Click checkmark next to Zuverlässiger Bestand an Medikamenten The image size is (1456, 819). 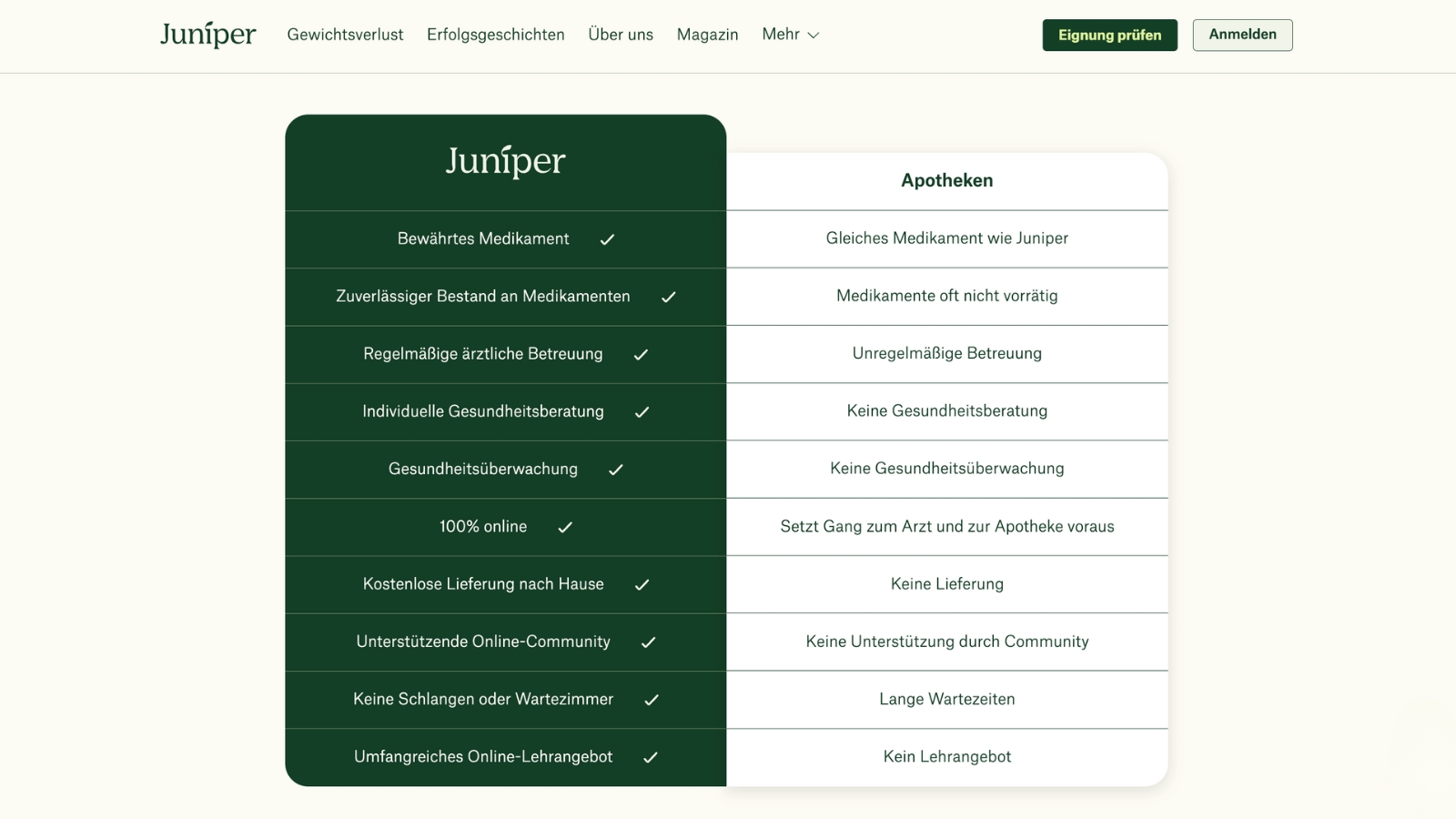click(668, 297)
